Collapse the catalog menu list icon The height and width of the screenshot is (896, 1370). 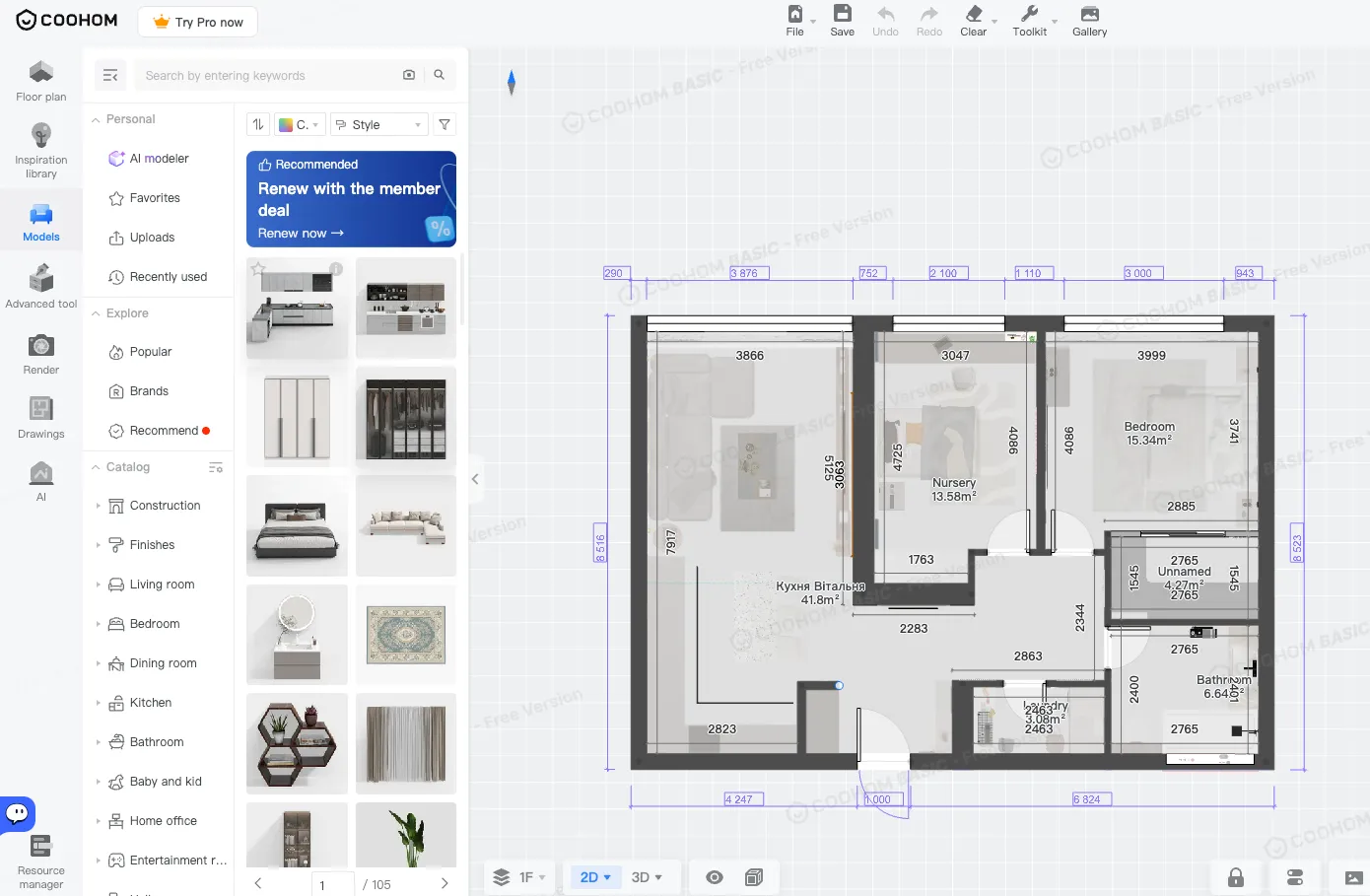[x=110, y=75]
